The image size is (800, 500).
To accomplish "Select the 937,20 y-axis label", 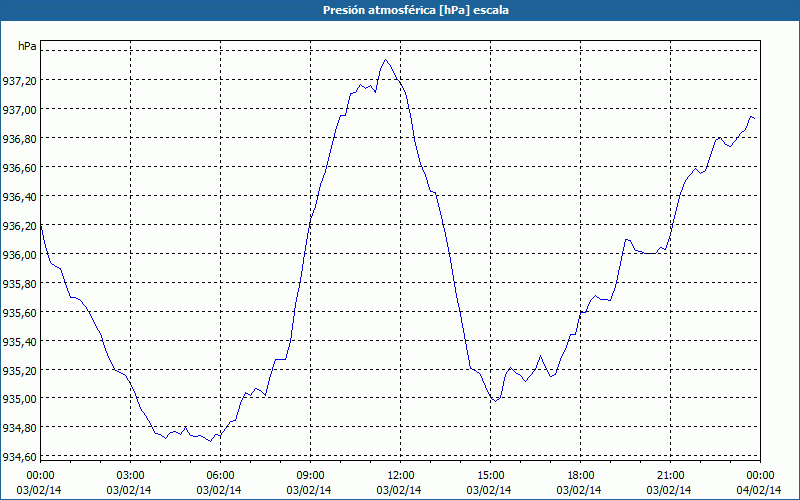I will click(x=19, y=80).
